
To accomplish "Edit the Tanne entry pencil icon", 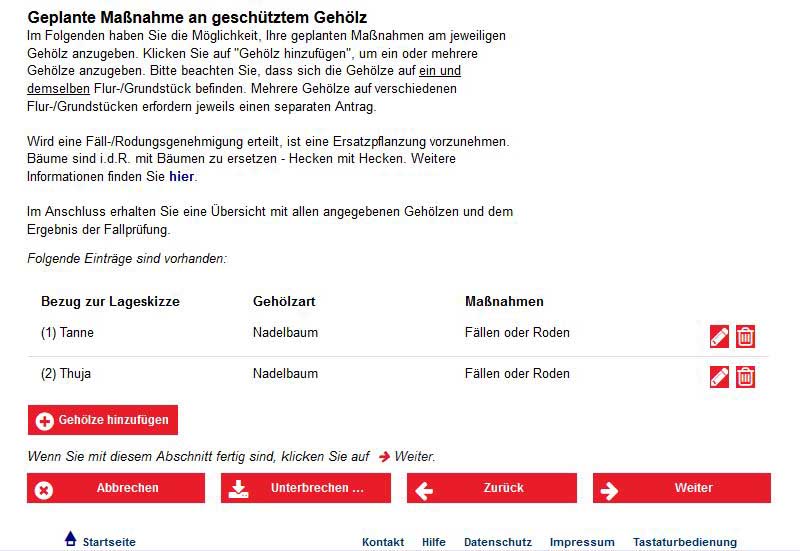I will pyautogui.click(x=719, y=336).
